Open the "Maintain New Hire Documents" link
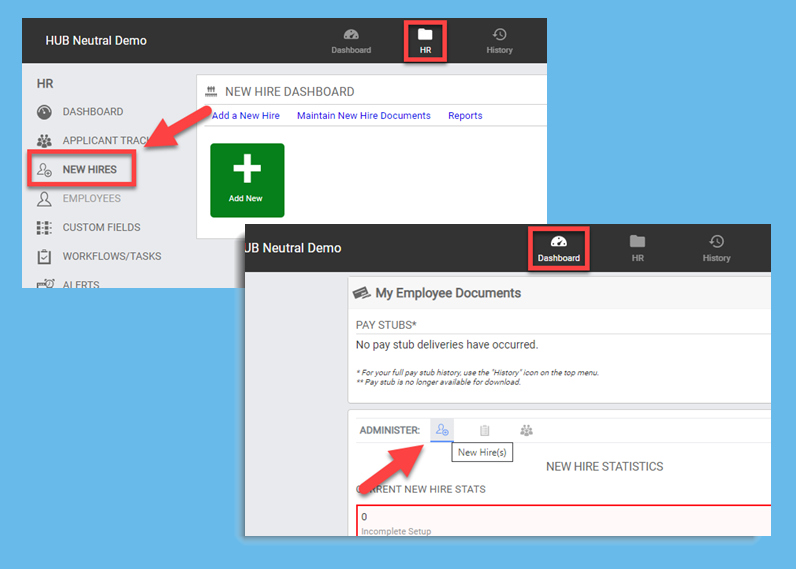 point(364,116)
